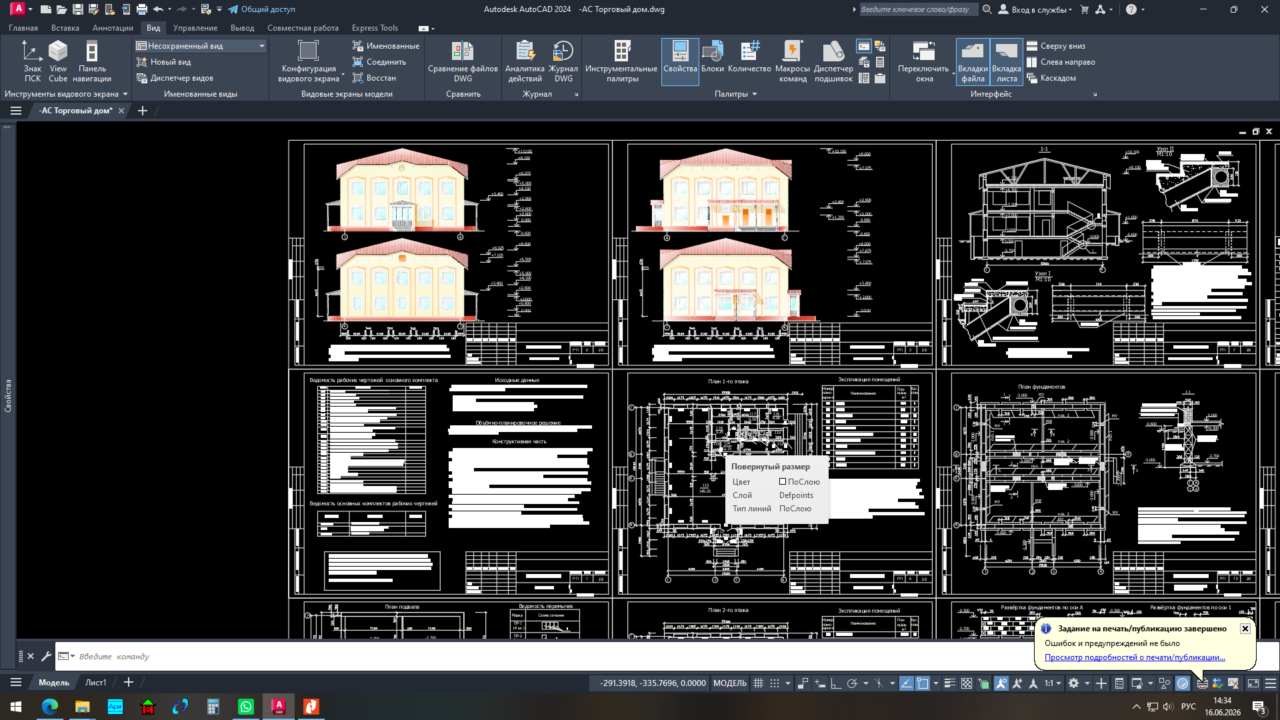
Task: Toggle snap mode in status bar
Action: pyautogui.click(x=775, y=683)
